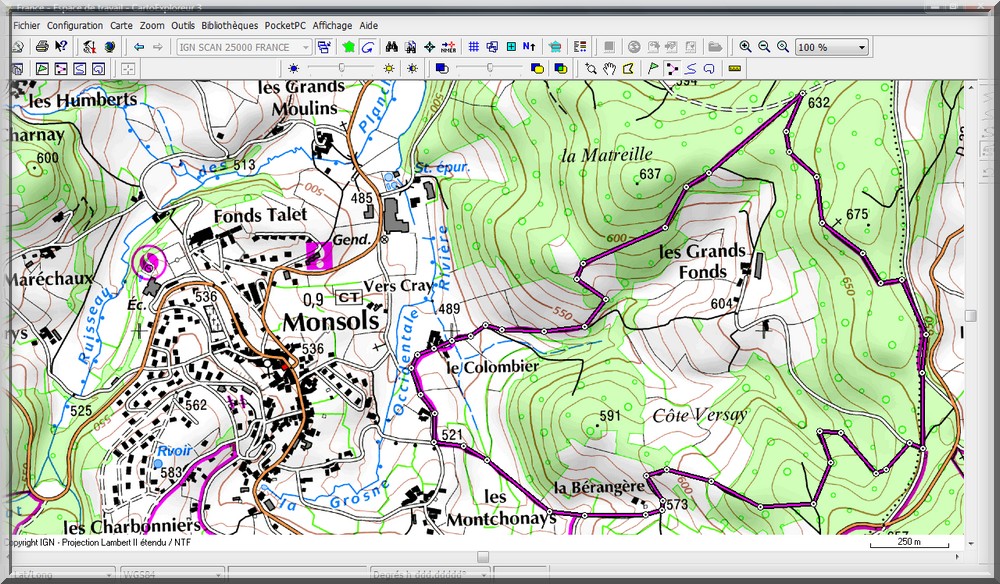The width and height of the screenshot is (1000, 584).
Task: Click the 'la Bérangère' map label
Action: point(599,488)
